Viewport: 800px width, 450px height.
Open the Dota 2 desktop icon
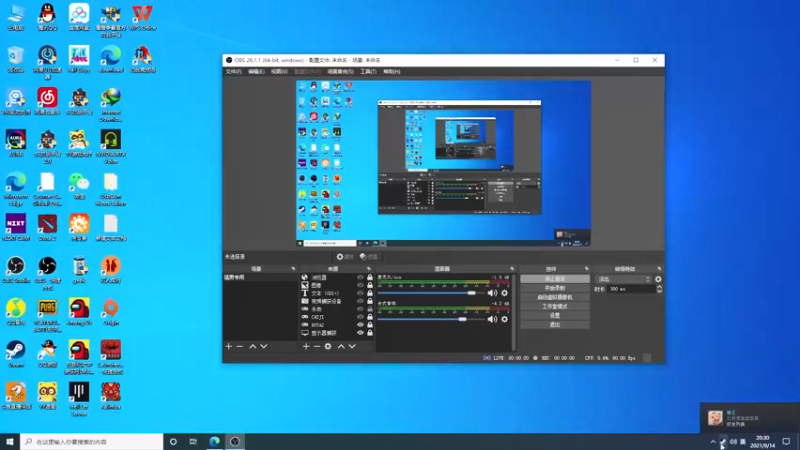coord(47,228)
